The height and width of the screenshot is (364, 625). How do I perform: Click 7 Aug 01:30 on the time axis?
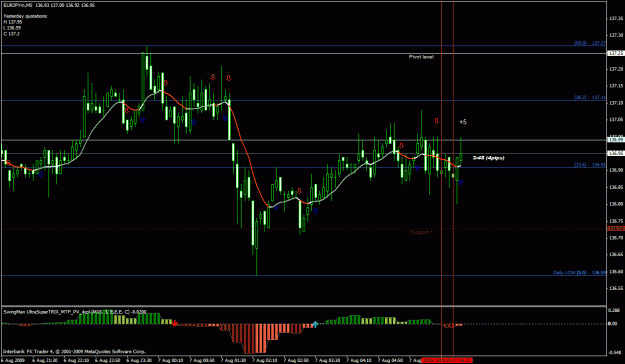coord(233,360)
